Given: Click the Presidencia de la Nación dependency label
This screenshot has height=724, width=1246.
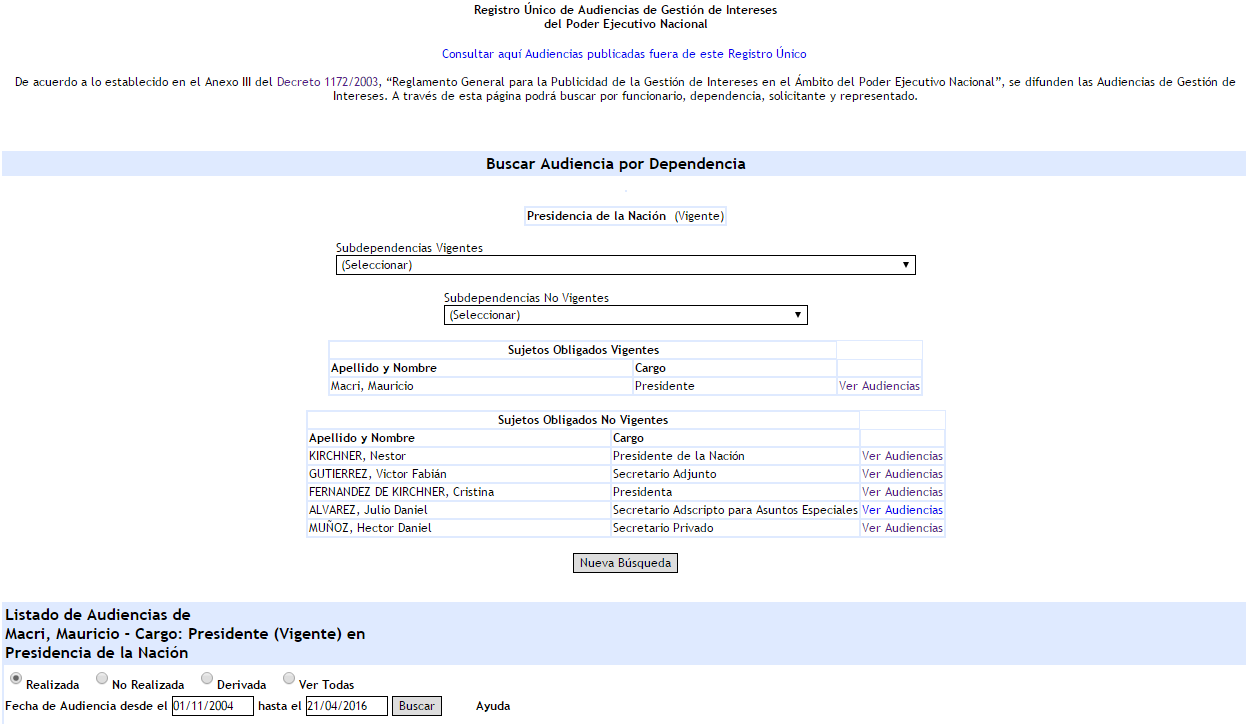Looking at the screenshot, I should [596, 216].
